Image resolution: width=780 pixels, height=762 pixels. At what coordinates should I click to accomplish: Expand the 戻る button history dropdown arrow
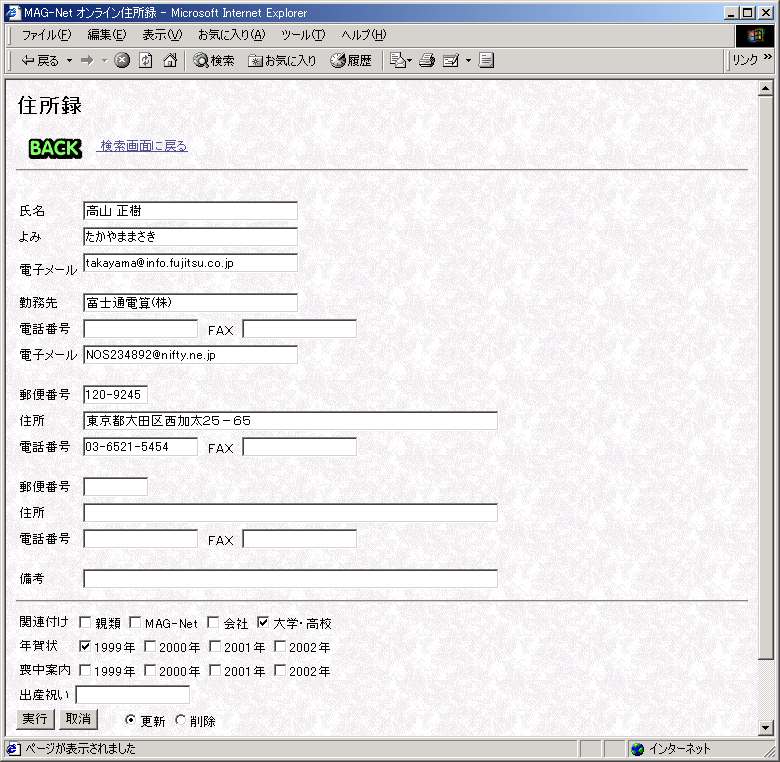69,60
